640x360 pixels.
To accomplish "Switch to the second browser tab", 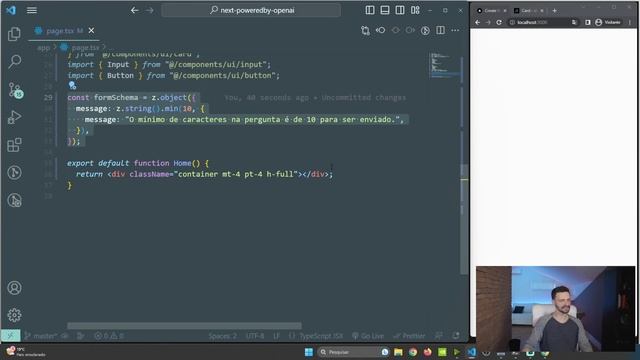I will (x=528, y=11).
